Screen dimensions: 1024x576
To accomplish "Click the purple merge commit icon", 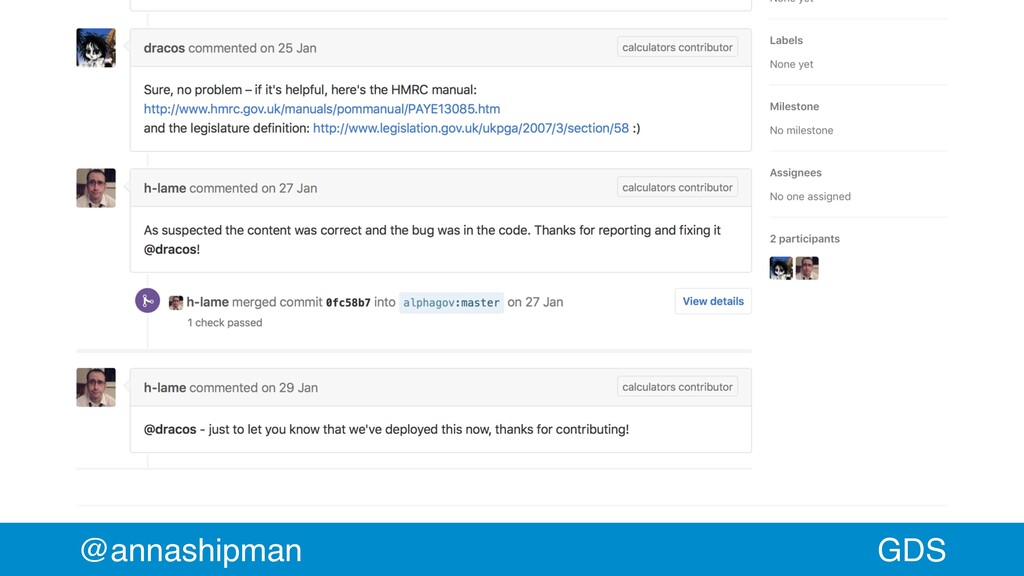I will coord(148,301).
